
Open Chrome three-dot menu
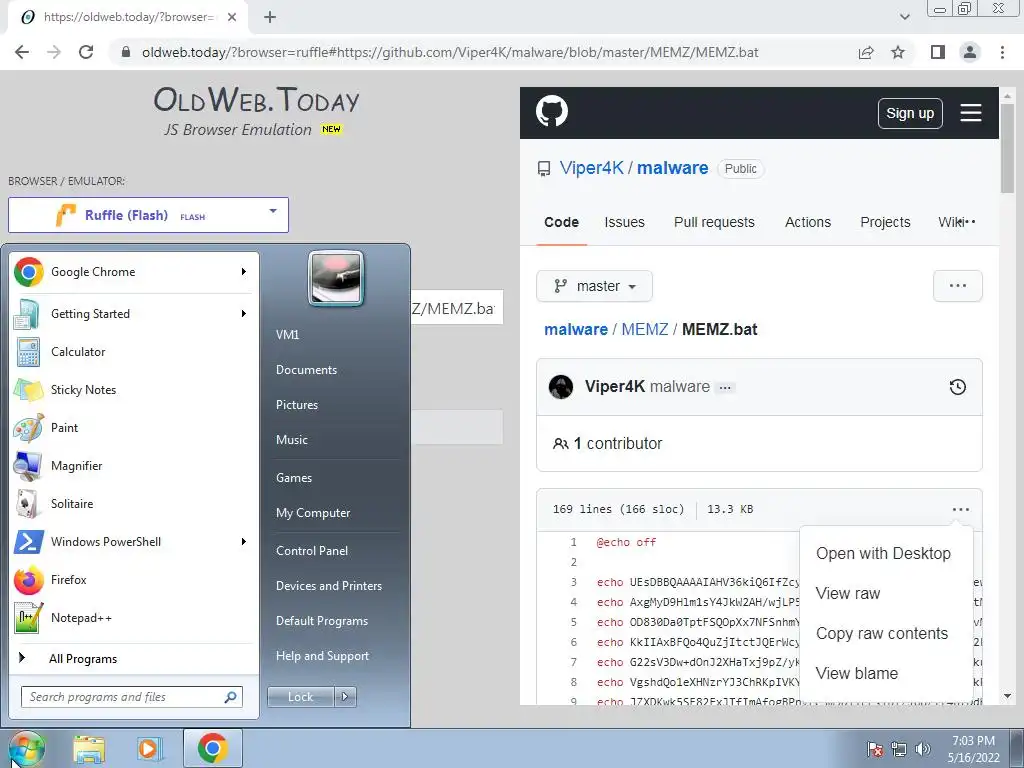tap(1002, 52)
